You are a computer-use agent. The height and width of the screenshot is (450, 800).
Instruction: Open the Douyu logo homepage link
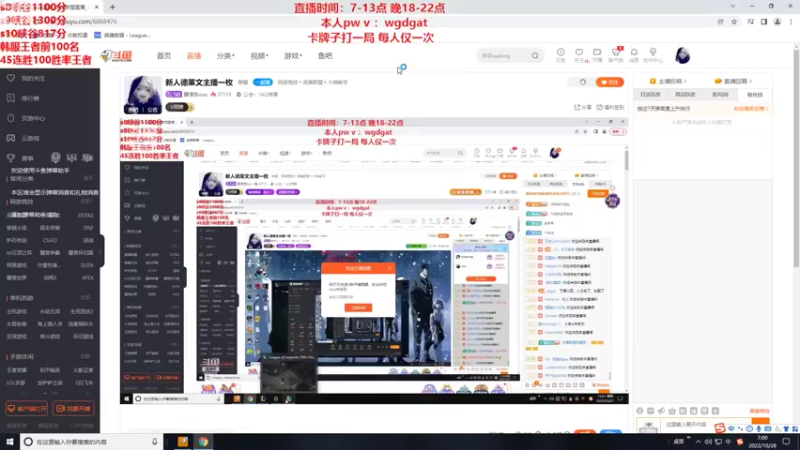tap(116, 56)
